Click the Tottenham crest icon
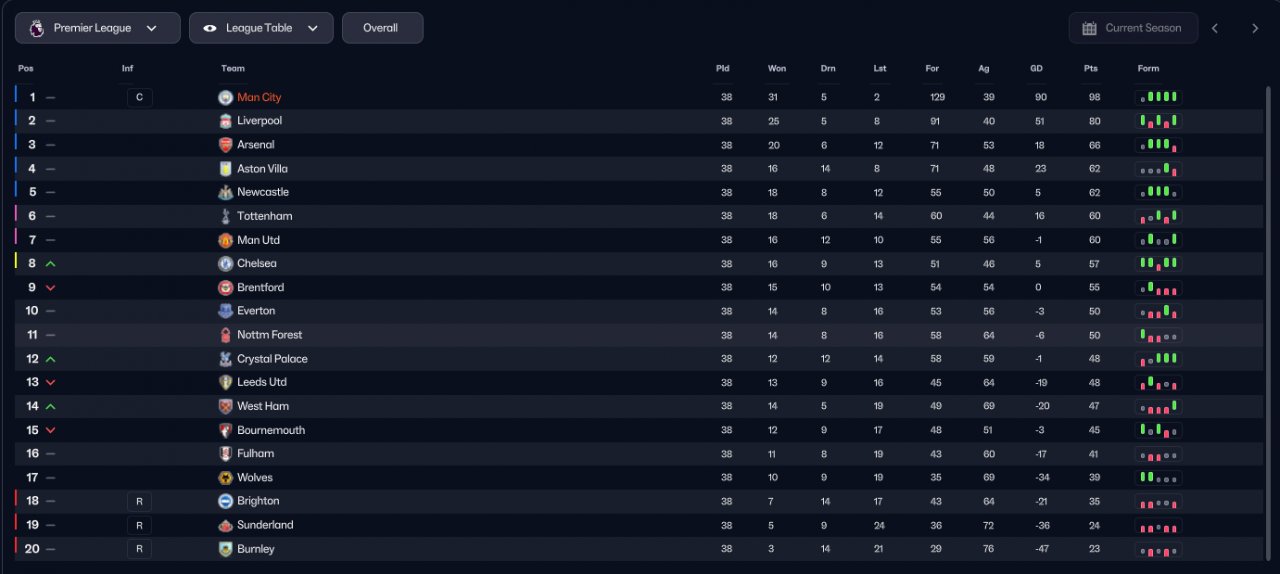 click(x=225, y=216)
